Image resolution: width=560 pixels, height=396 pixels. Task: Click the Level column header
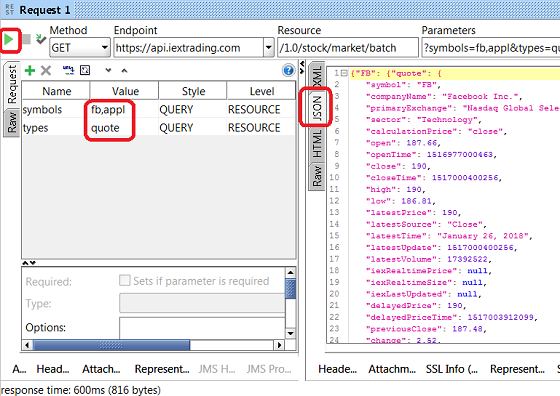coord(261,91)
